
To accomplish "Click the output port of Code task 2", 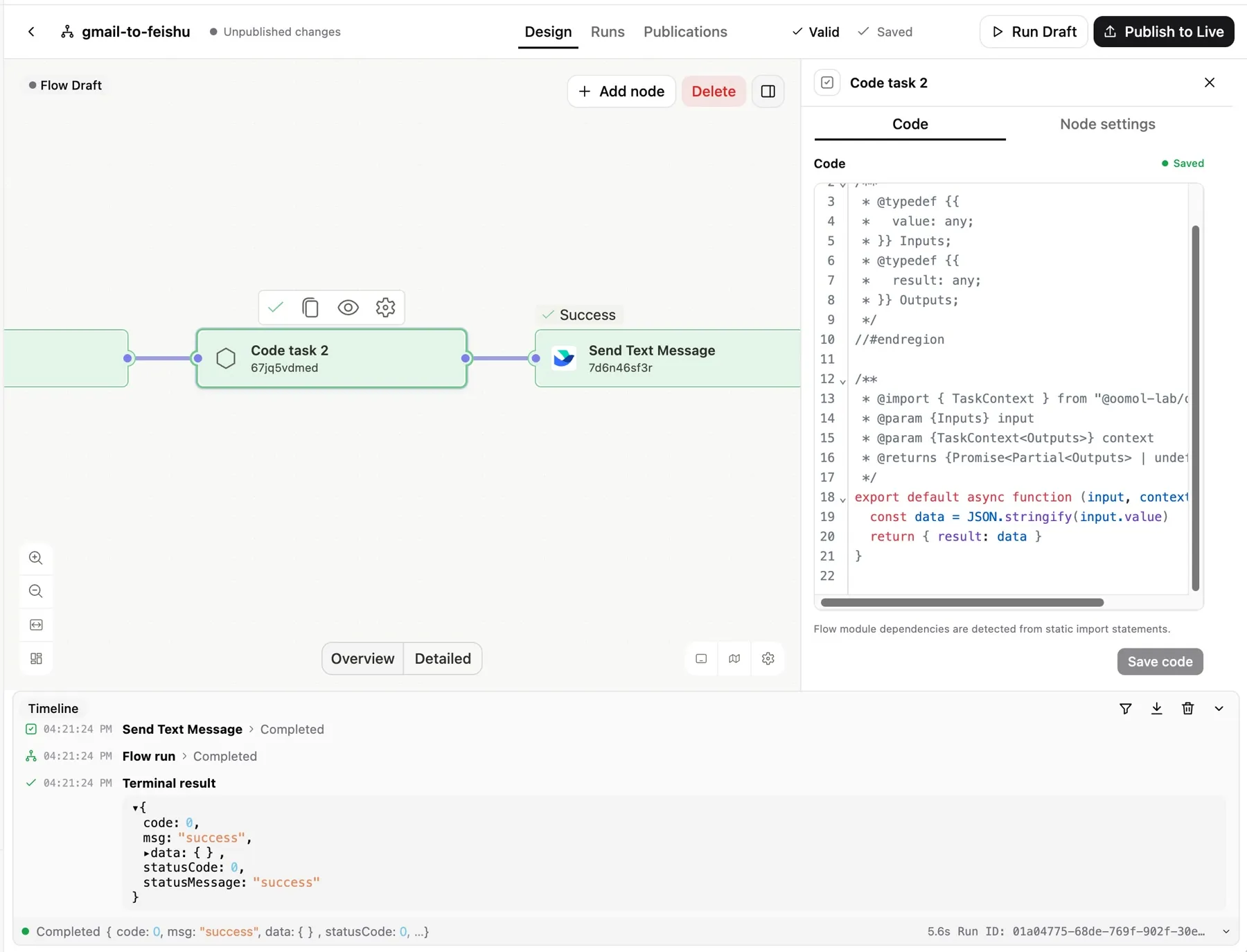I will 466,358.
